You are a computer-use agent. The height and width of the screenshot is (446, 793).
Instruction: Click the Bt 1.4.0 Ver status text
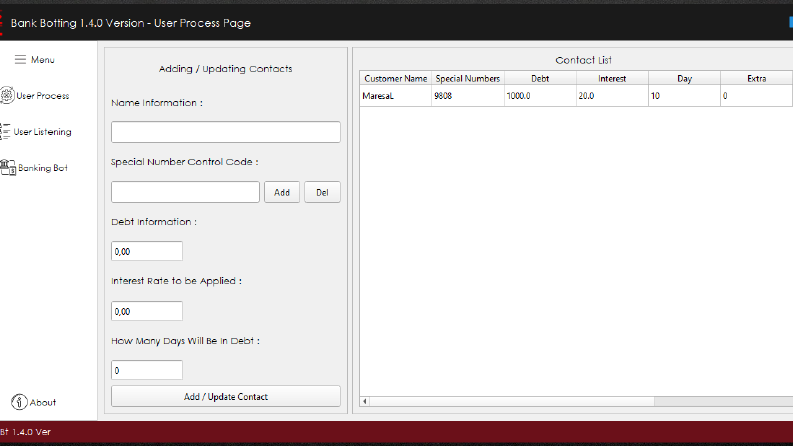coord(25,432)
